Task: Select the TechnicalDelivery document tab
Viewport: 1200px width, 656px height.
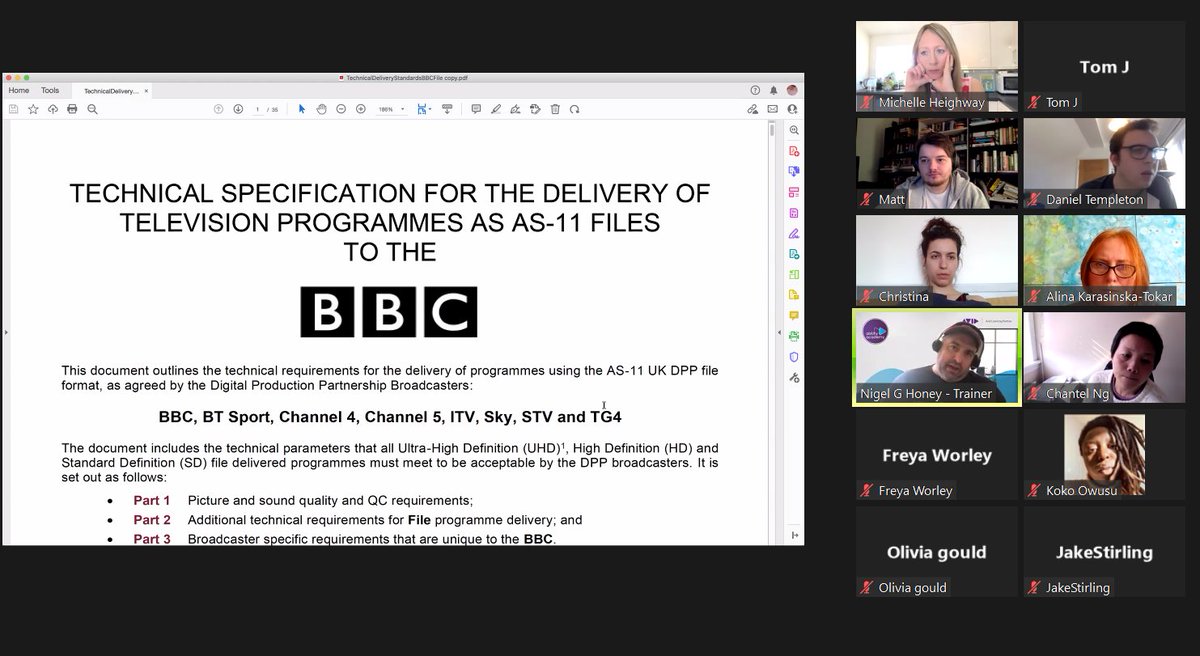Action: click(x=111, y=91)
